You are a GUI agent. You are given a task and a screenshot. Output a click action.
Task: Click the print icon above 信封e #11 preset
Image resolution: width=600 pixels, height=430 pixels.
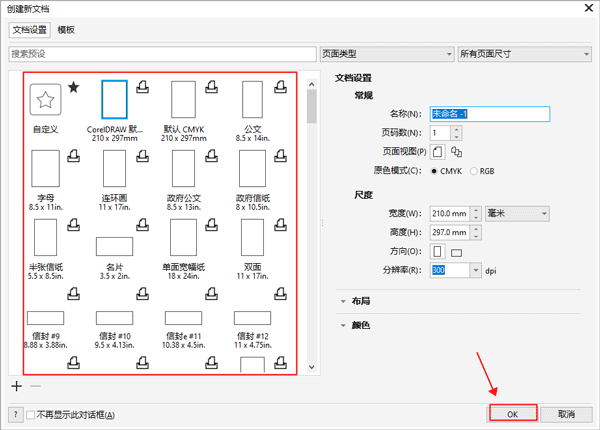point(211,294)
